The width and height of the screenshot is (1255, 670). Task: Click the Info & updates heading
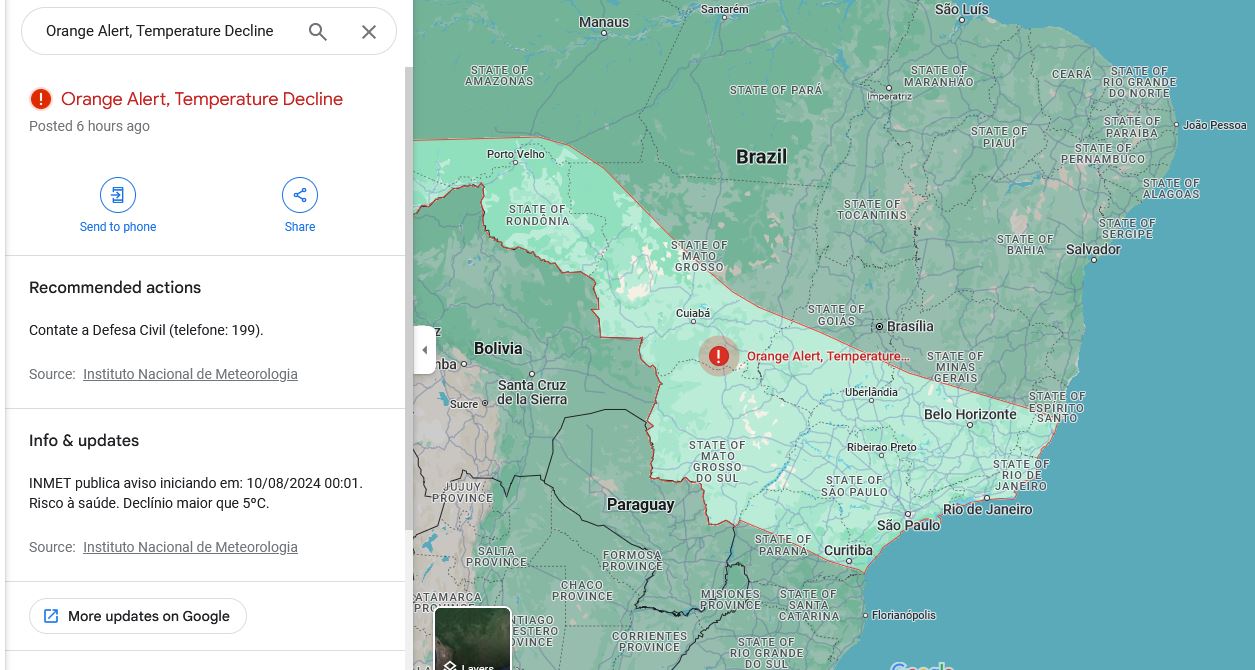pyautogui.click(x=84, y=441)
